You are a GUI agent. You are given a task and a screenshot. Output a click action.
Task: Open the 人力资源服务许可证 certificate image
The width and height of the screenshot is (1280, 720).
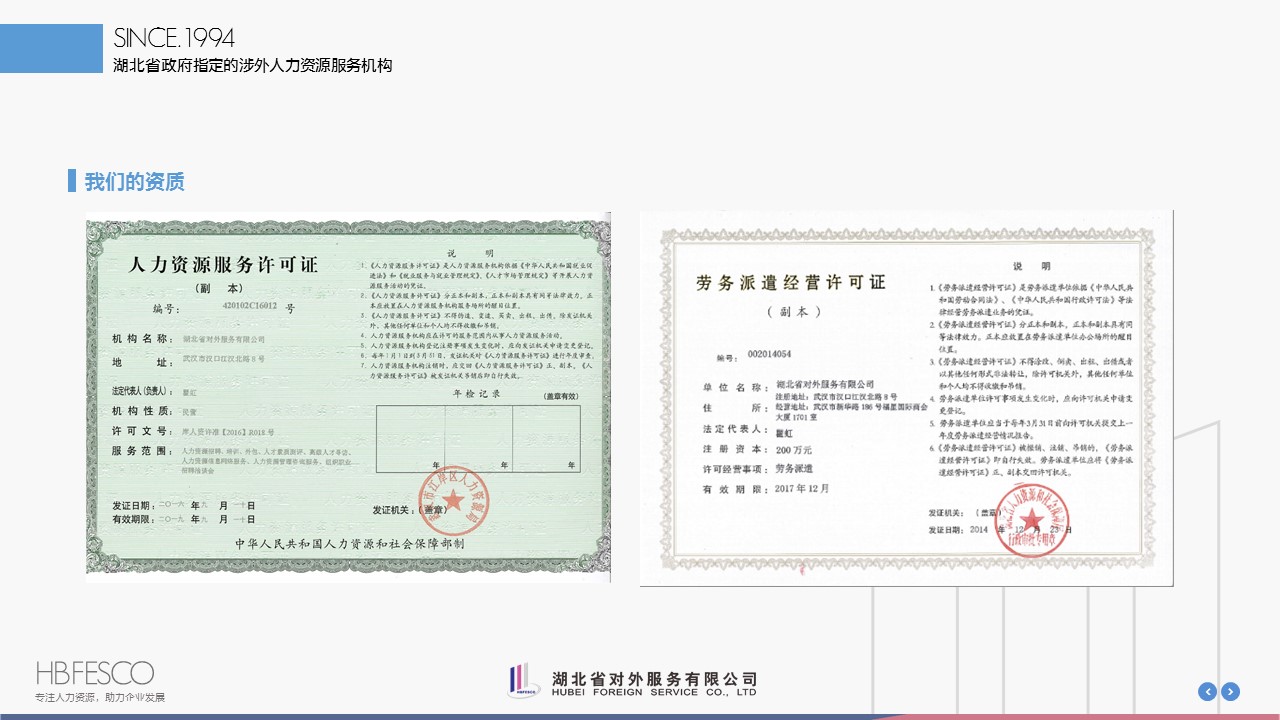point(348,398)
